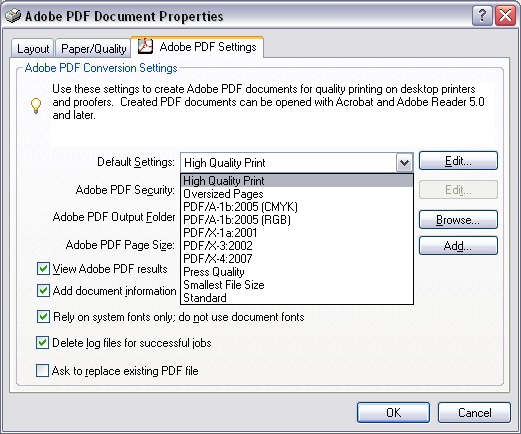This screenshot has height=434, width=521.
Task: Choose High Quality Print from the list
Action: click(x=297, y=181)
